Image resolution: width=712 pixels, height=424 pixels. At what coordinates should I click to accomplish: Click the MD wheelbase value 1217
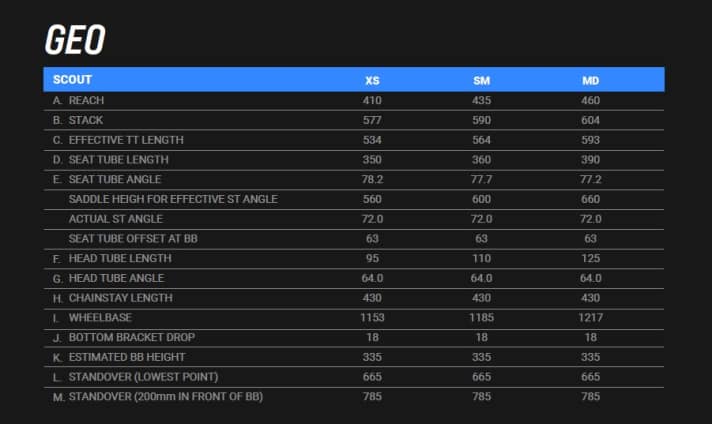[590, 317]
